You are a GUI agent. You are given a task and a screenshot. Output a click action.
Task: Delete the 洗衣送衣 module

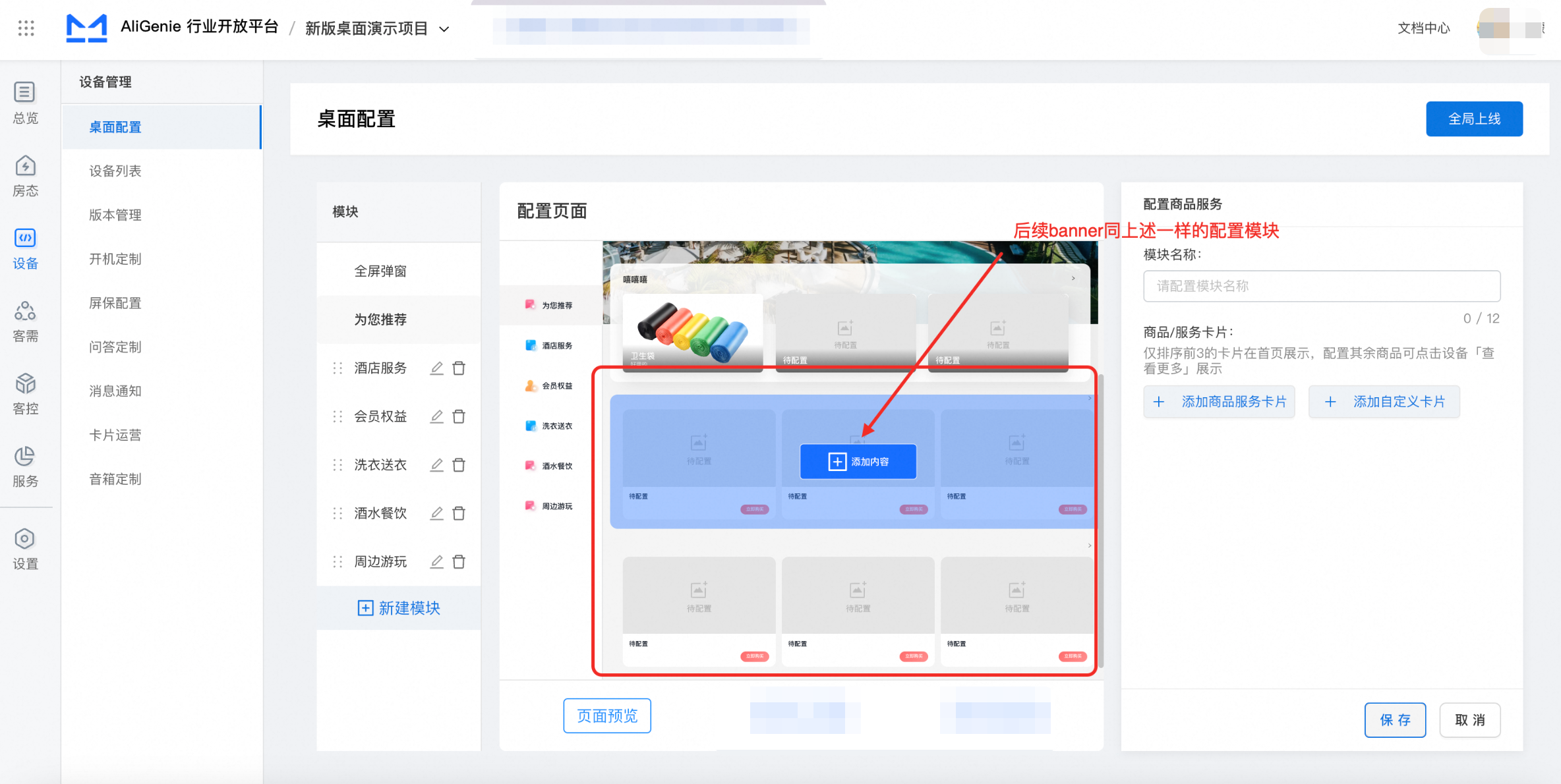[459, 465]
